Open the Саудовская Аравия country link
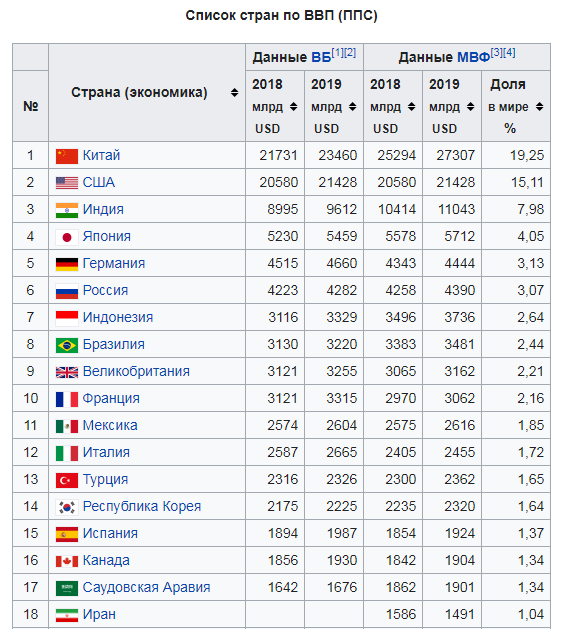This screenshot has width=567, height=629. [146, 587]
